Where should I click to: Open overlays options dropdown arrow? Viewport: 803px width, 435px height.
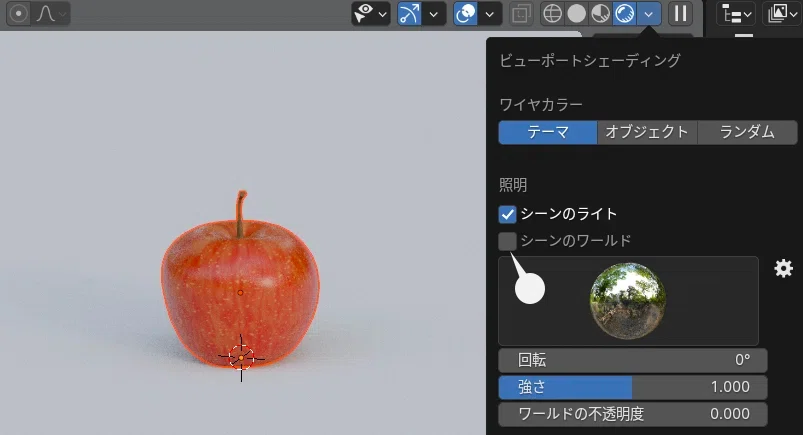[490, 14]
